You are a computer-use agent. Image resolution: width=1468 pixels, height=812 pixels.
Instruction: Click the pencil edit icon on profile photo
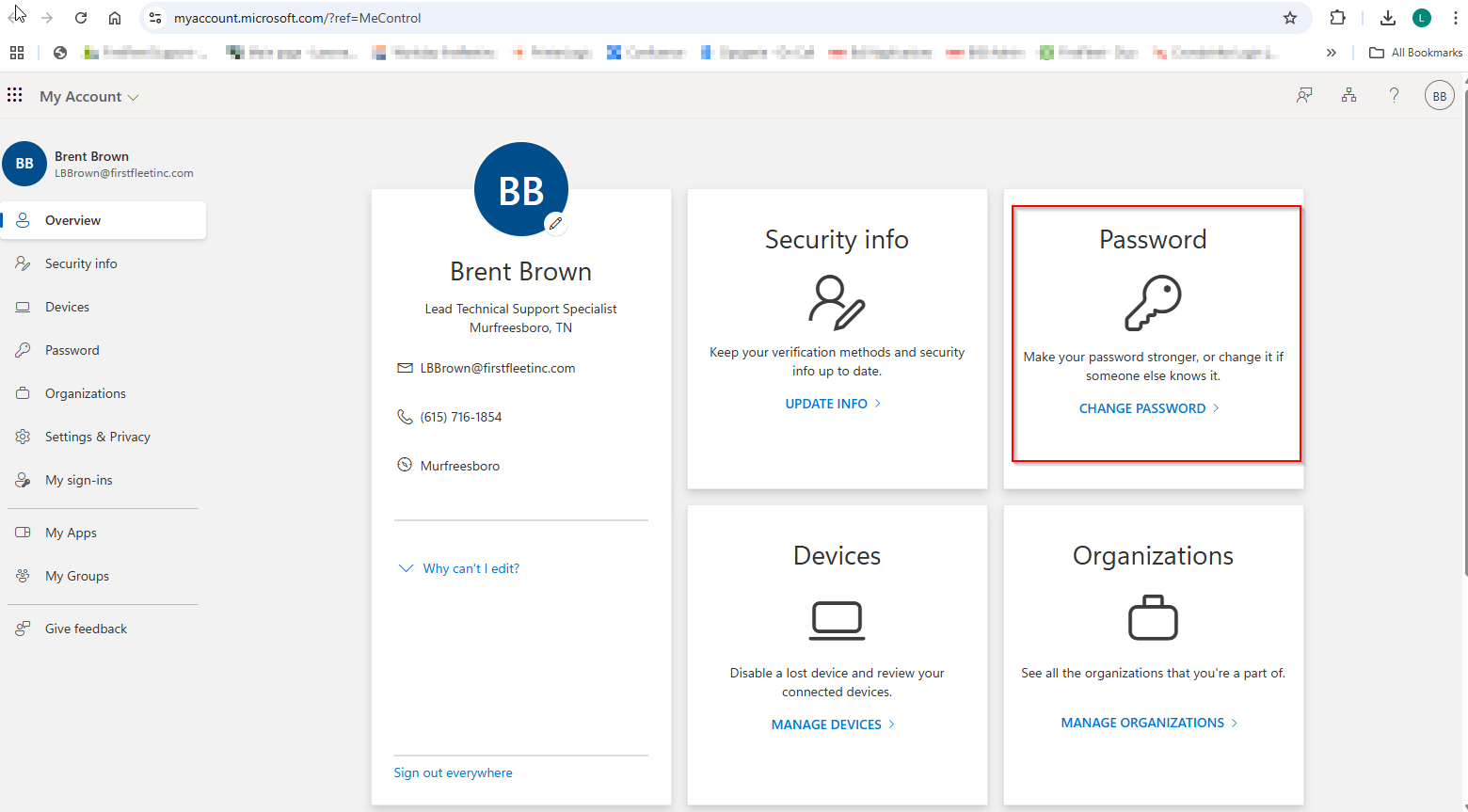(x=556, y=223)
